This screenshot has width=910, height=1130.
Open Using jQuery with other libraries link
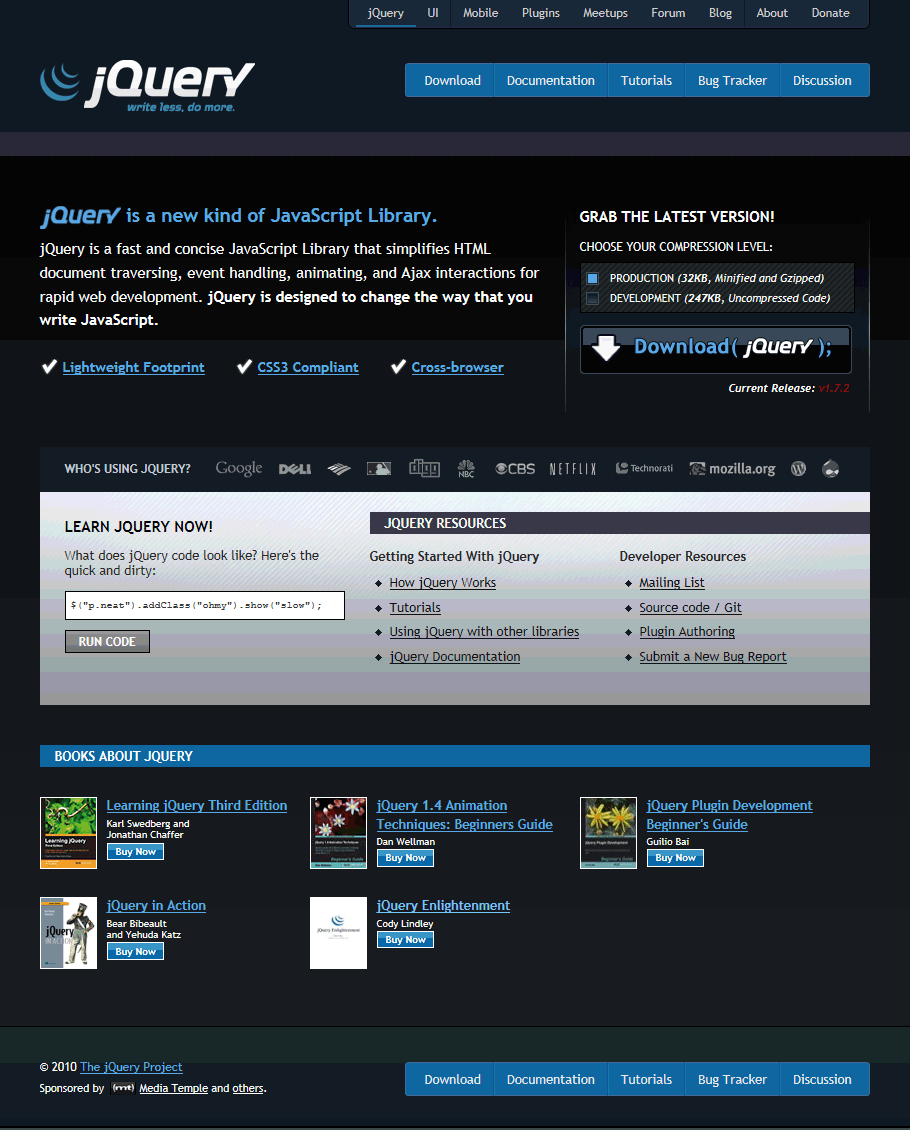(x=484, y=631)
